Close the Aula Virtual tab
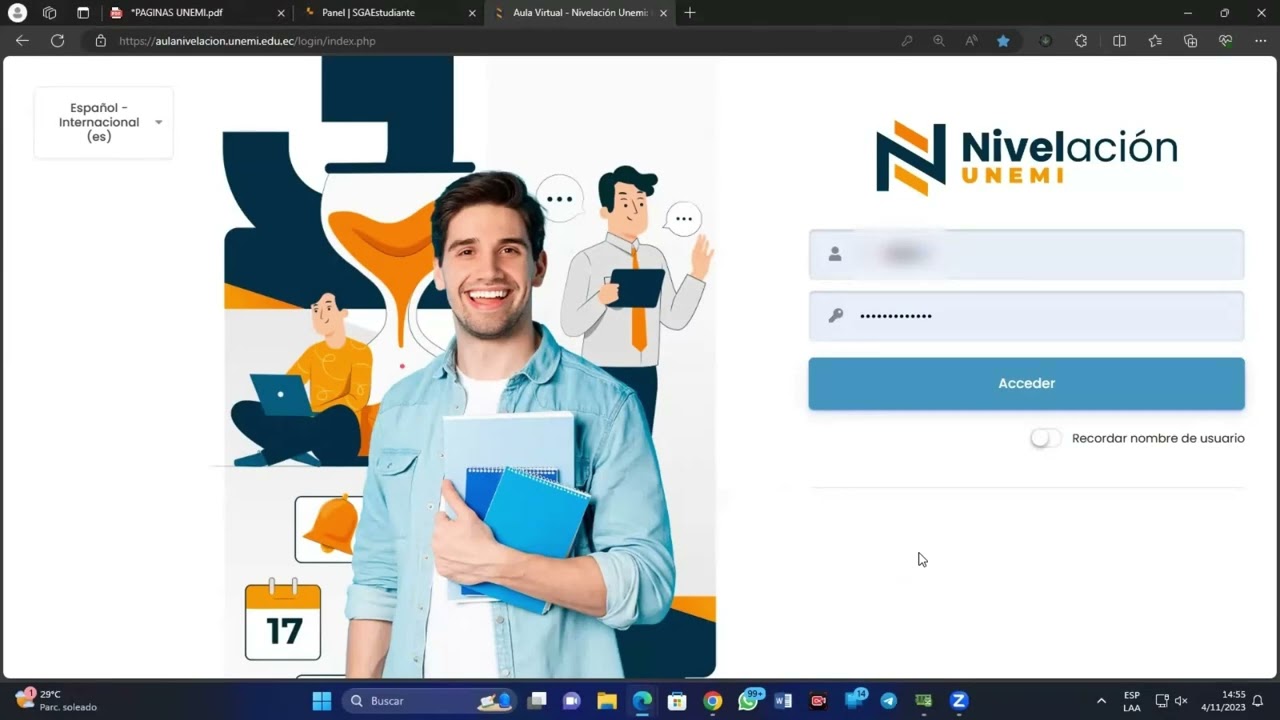1280x720 pixels. (661, 13)
